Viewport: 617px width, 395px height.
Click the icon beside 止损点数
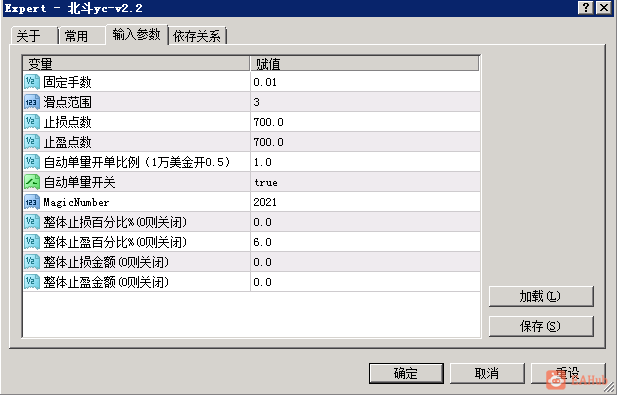click(32, 122)
